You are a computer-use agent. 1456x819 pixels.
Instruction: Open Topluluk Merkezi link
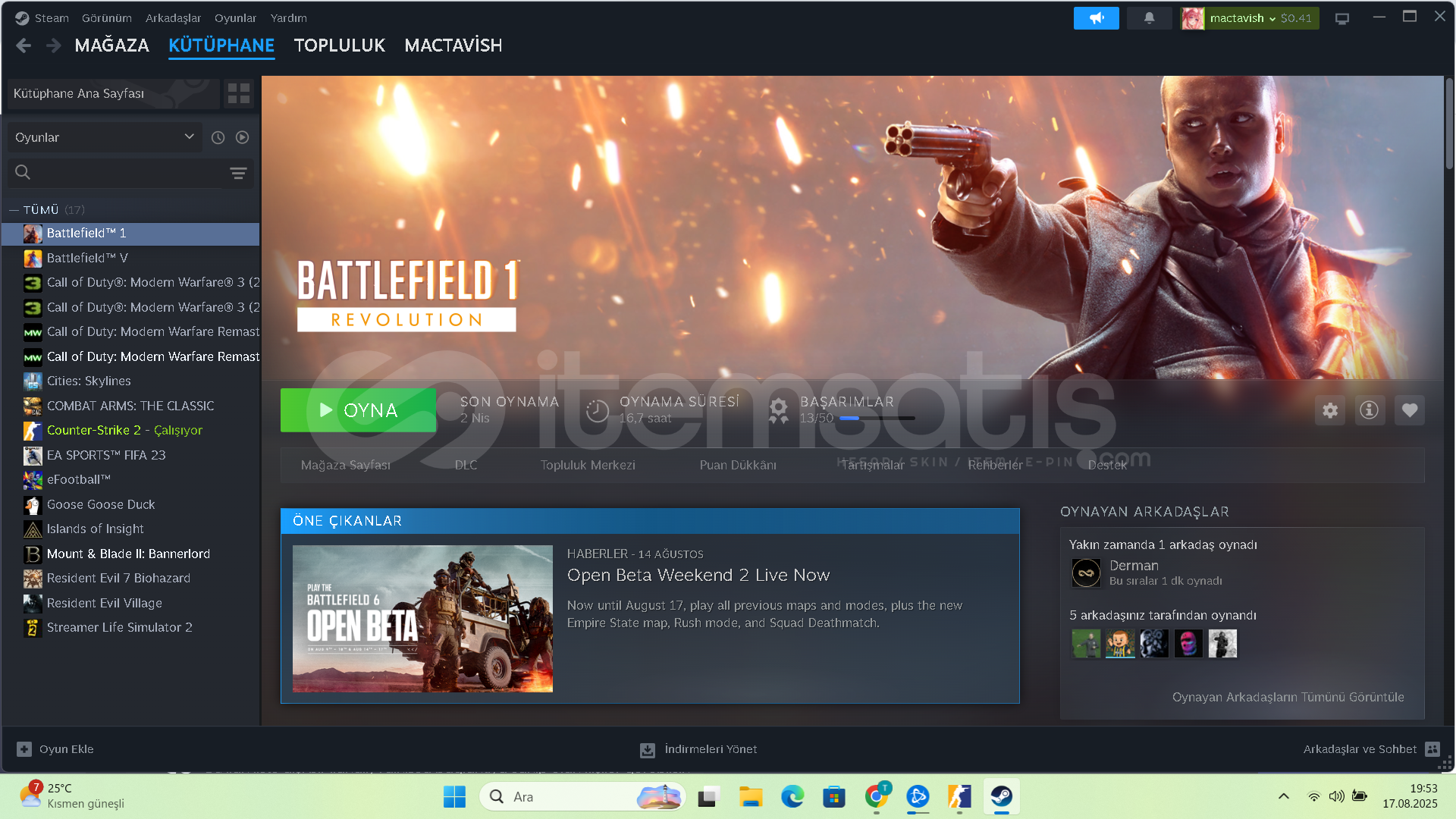click(588, 465)
